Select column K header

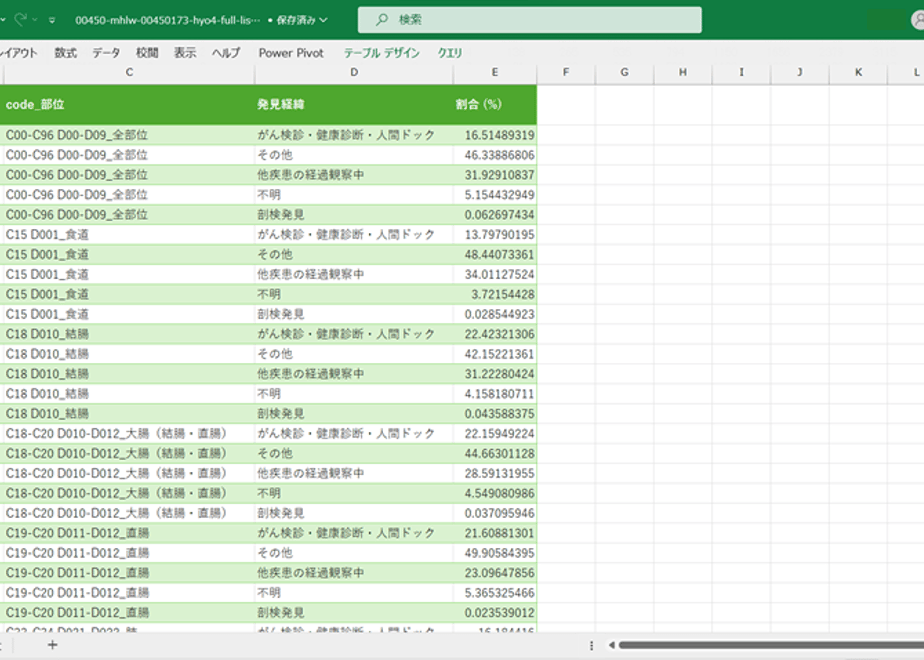[x=858, y=72]
